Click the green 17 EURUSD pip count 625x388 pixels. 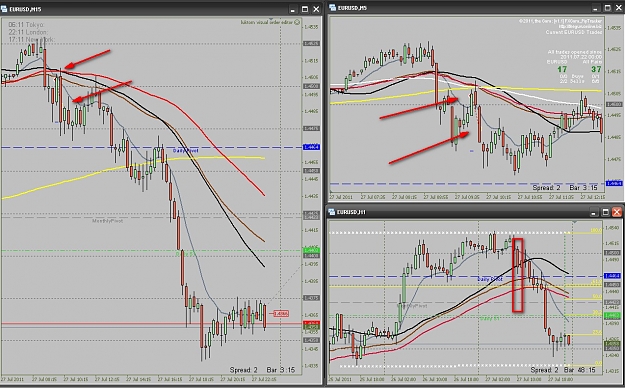[562, 69]
